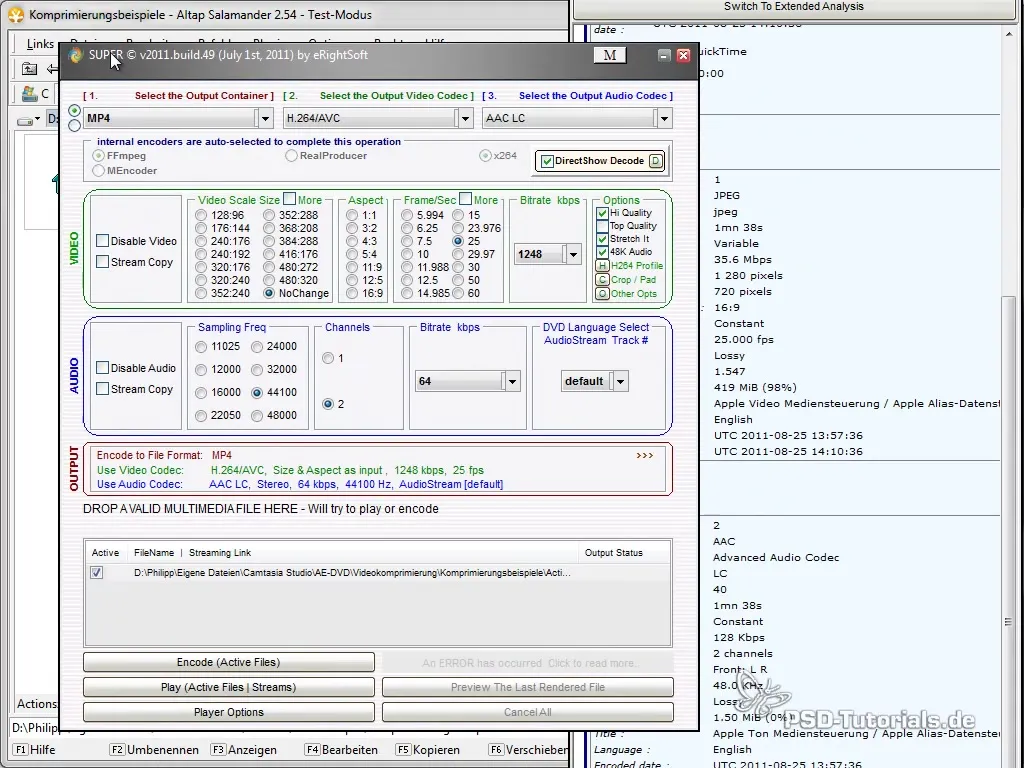Select 480:320 video scale size
The image size is (1024, 768).
269,280
